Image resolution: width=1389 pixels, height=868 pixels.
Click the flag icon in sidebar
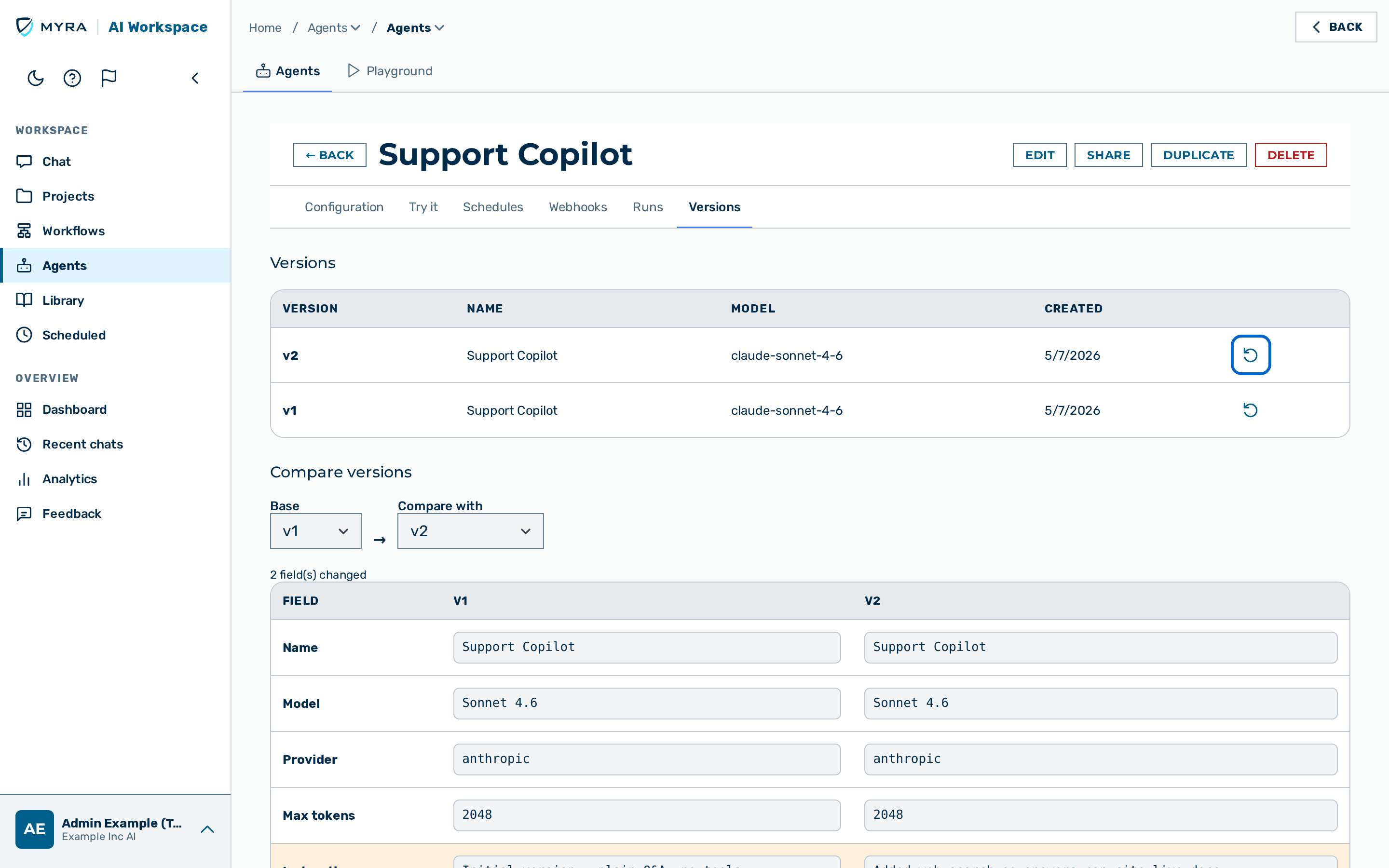(x=109, y=78)
